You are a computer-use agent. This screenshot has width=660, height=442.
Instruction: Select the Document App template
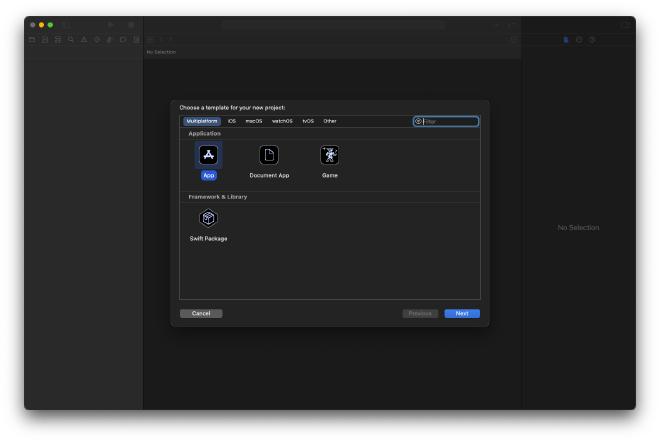[269, 155]
